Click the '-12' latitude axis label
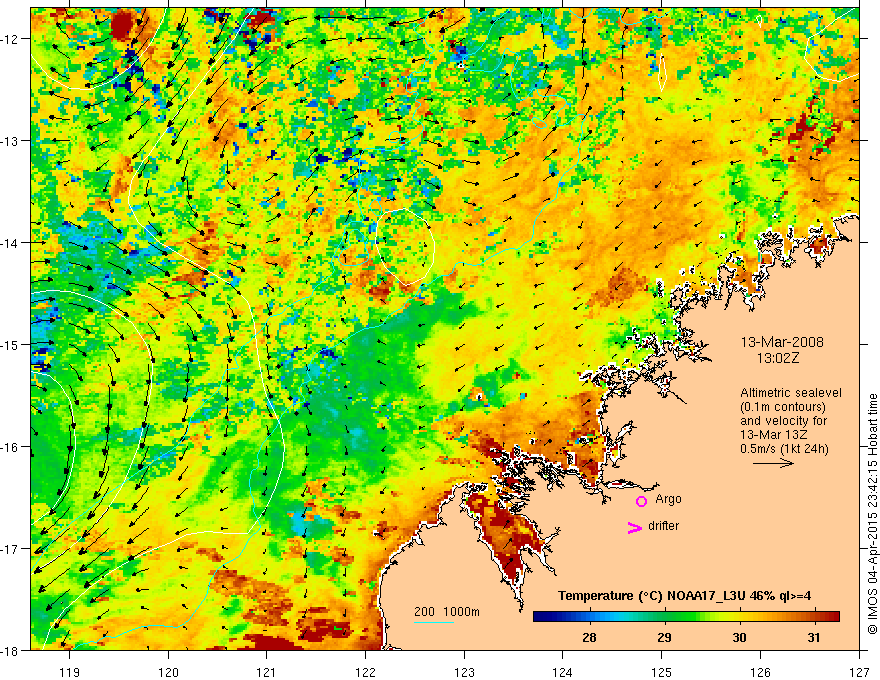This screenshot has height=680, width=880. [11, 39]
